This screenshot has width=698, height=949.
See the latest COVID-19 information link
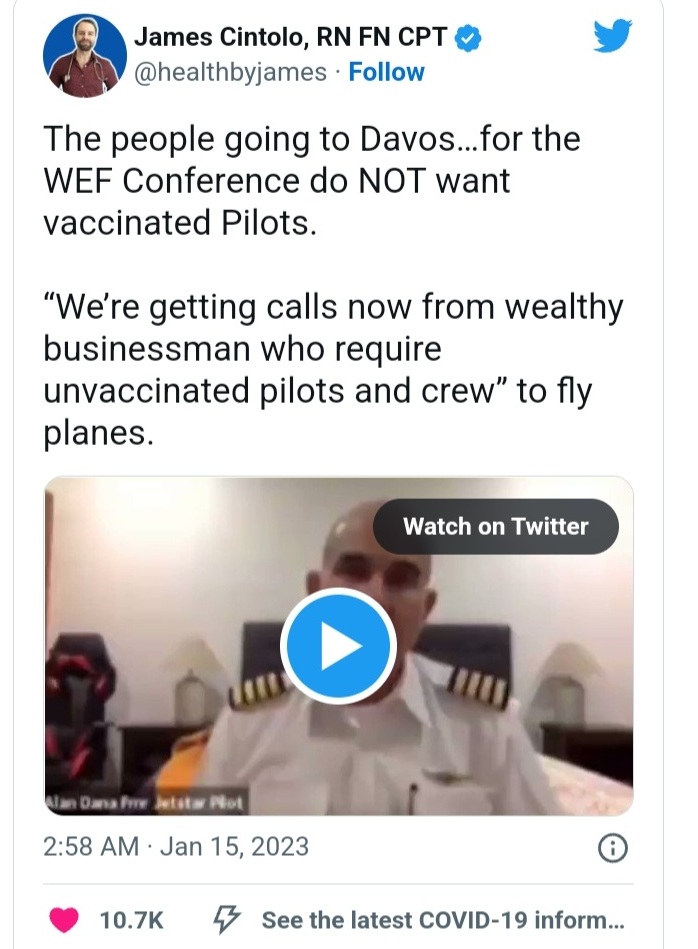(441, 920)
